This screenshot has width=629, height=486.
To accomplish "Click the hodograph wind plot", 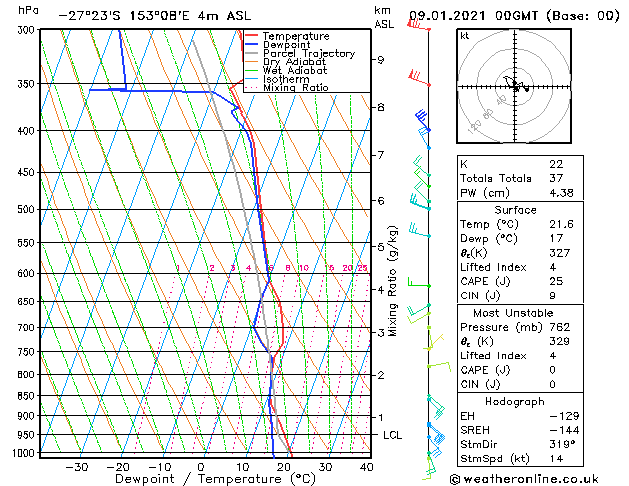I will [x=514, y=86].
